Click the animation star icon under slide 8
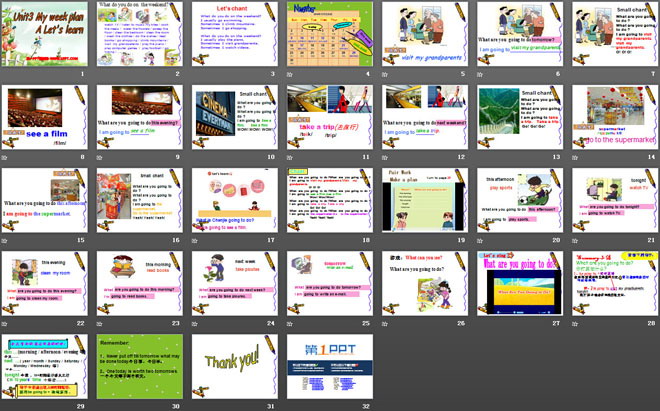Viewport: 660px width, 411px height. pyautogui.click(x=4, y=157)
